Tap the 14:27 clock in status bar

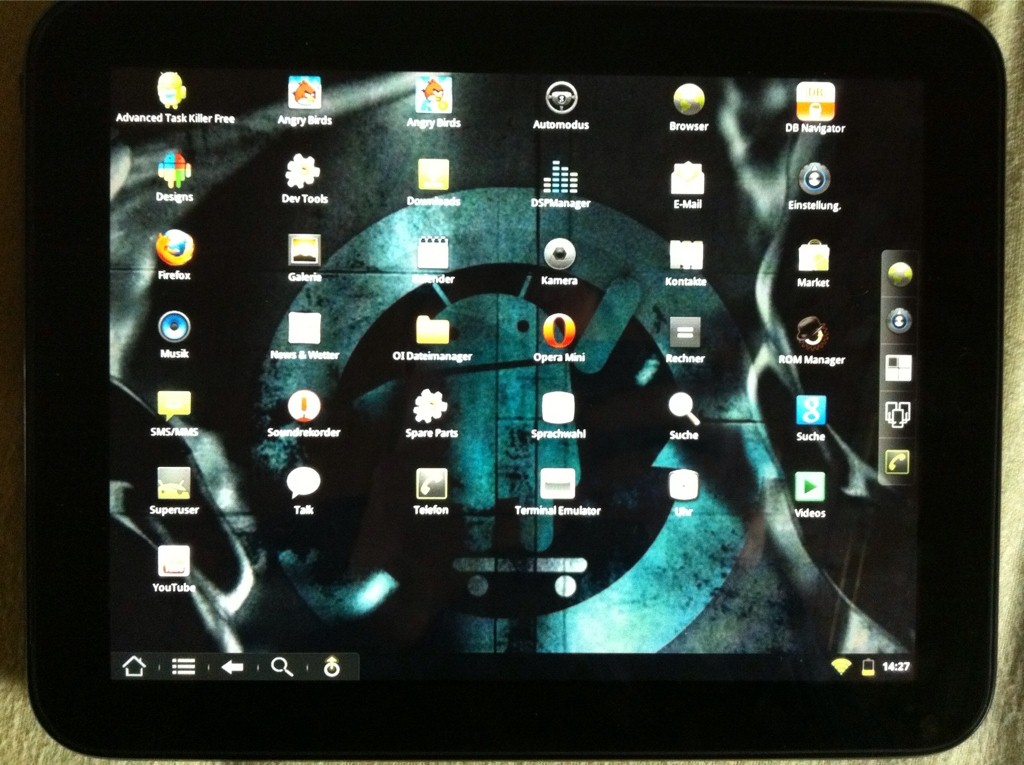895,666
